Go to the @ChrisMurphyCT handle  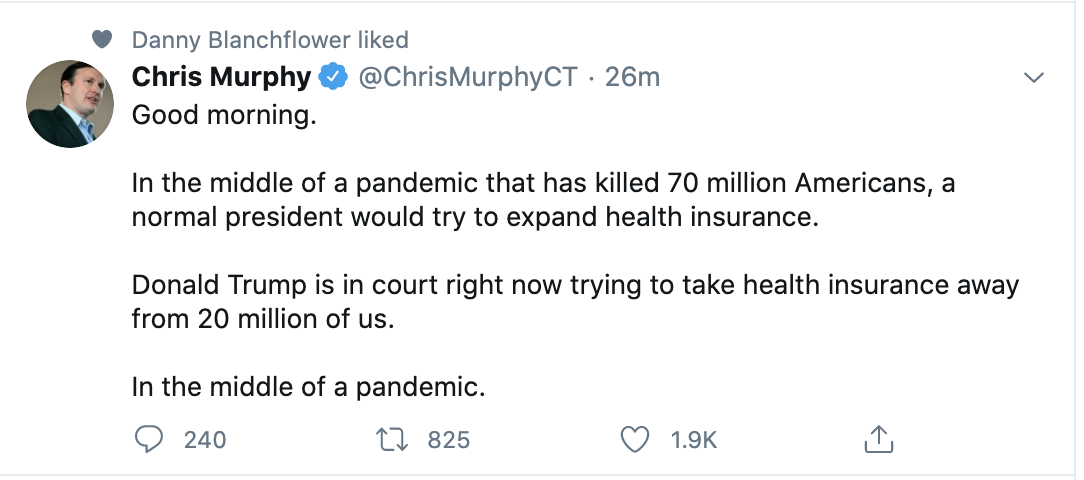click(x=468, y=77)
